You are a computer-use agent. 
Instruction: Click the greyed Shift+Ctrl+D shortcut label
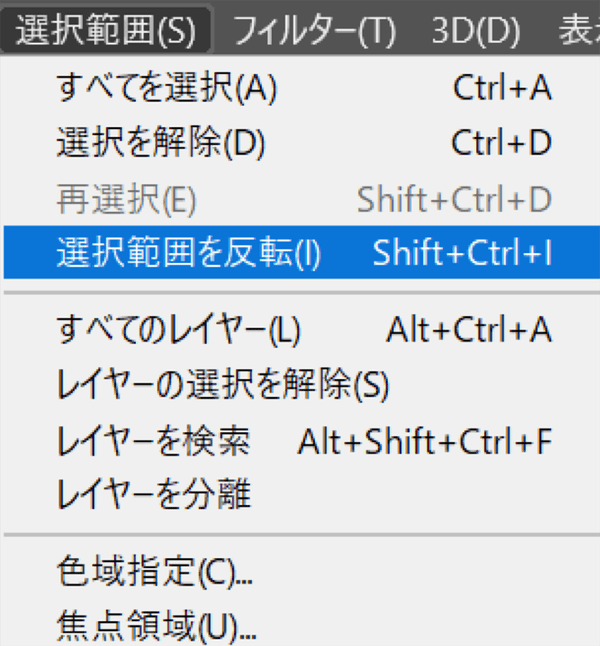455,199
